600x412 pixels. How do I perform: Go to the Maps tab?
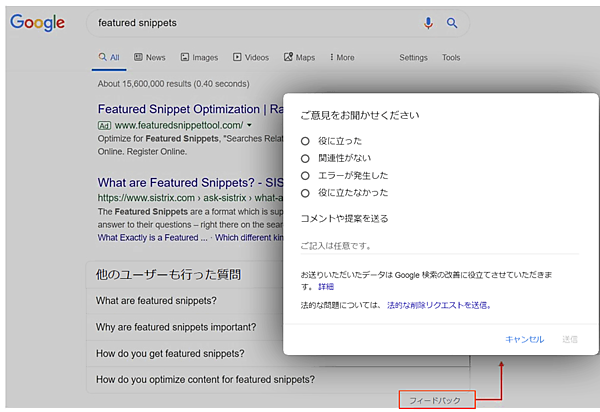tap(299, 58)
